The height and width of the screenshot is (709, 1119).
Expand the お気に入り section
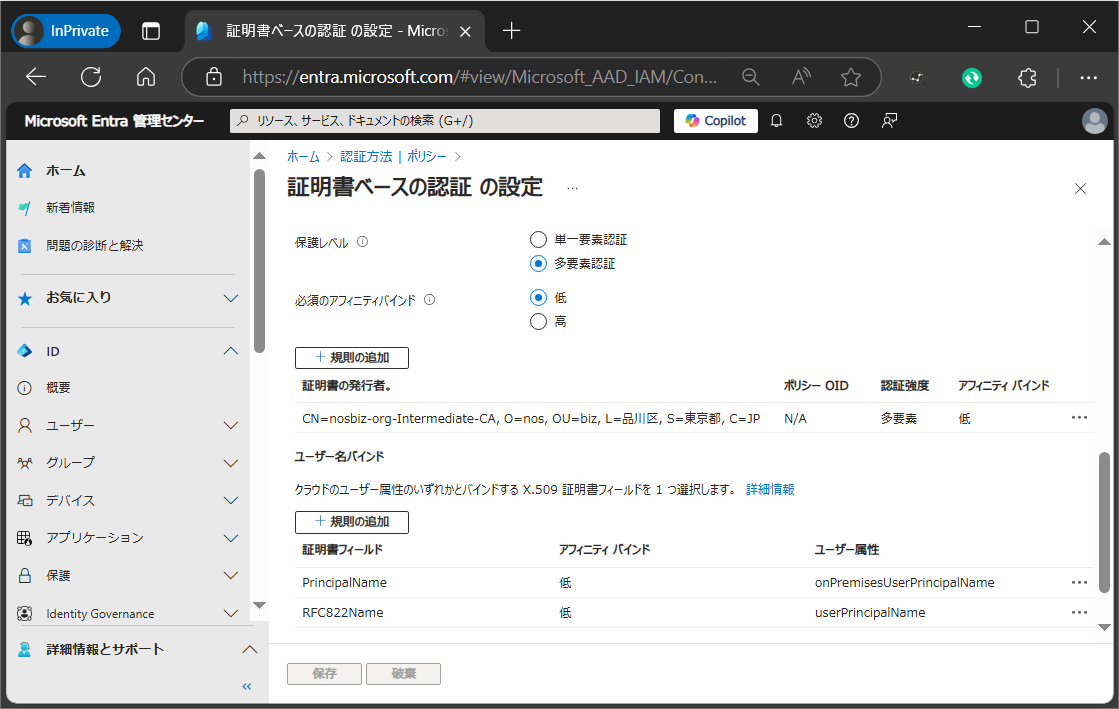click(231, 298)
